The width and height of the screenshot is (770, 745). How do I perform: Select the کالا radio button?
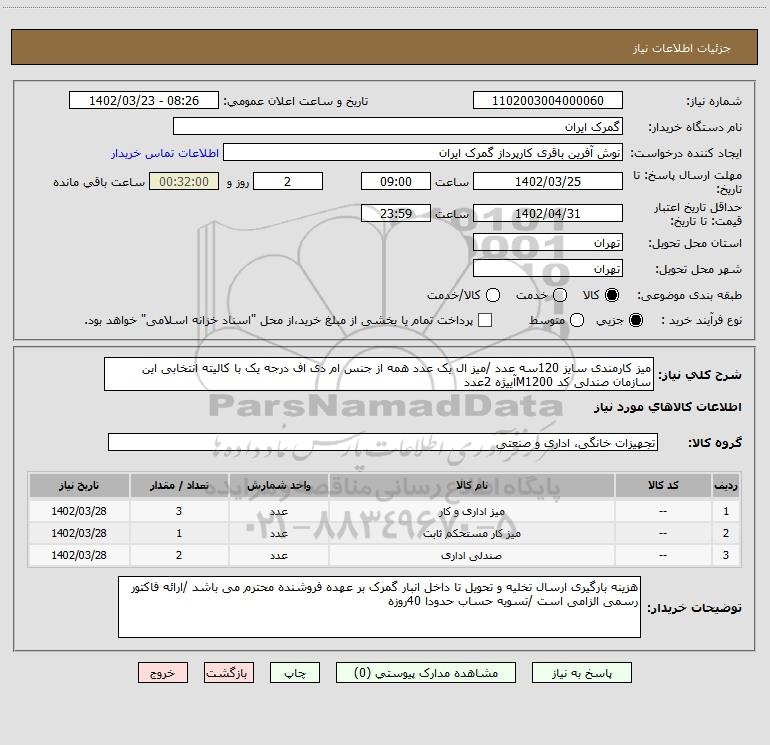point(612,295)
